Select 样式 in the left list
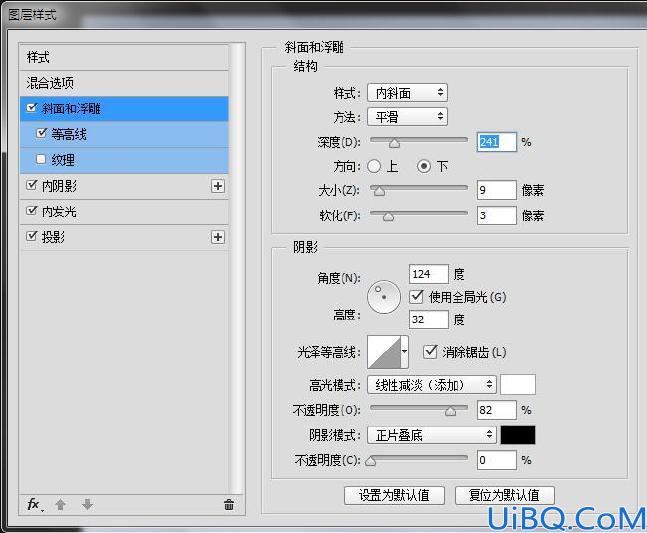The height and width of the screenshot is (533, 647). (x=124, y=57)
